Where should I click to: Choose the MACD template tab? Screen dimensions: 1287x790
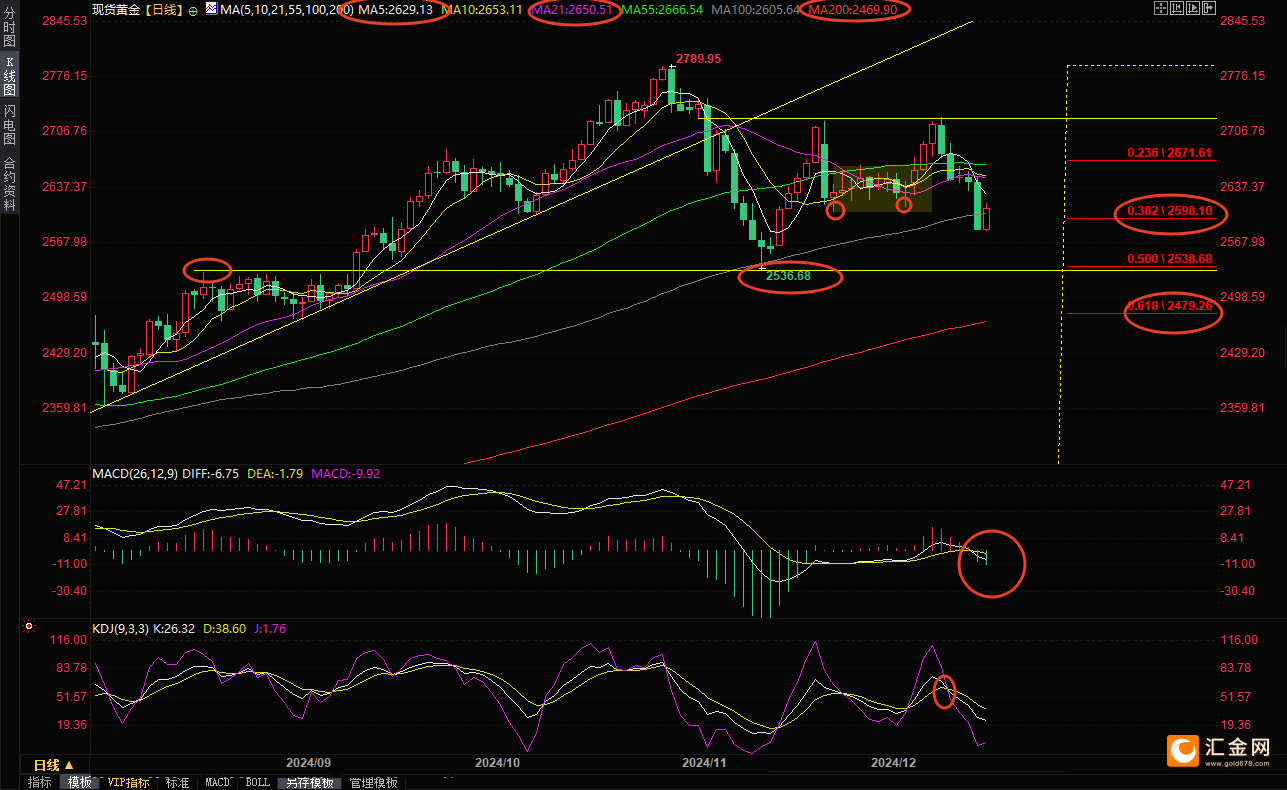[217, 782]
